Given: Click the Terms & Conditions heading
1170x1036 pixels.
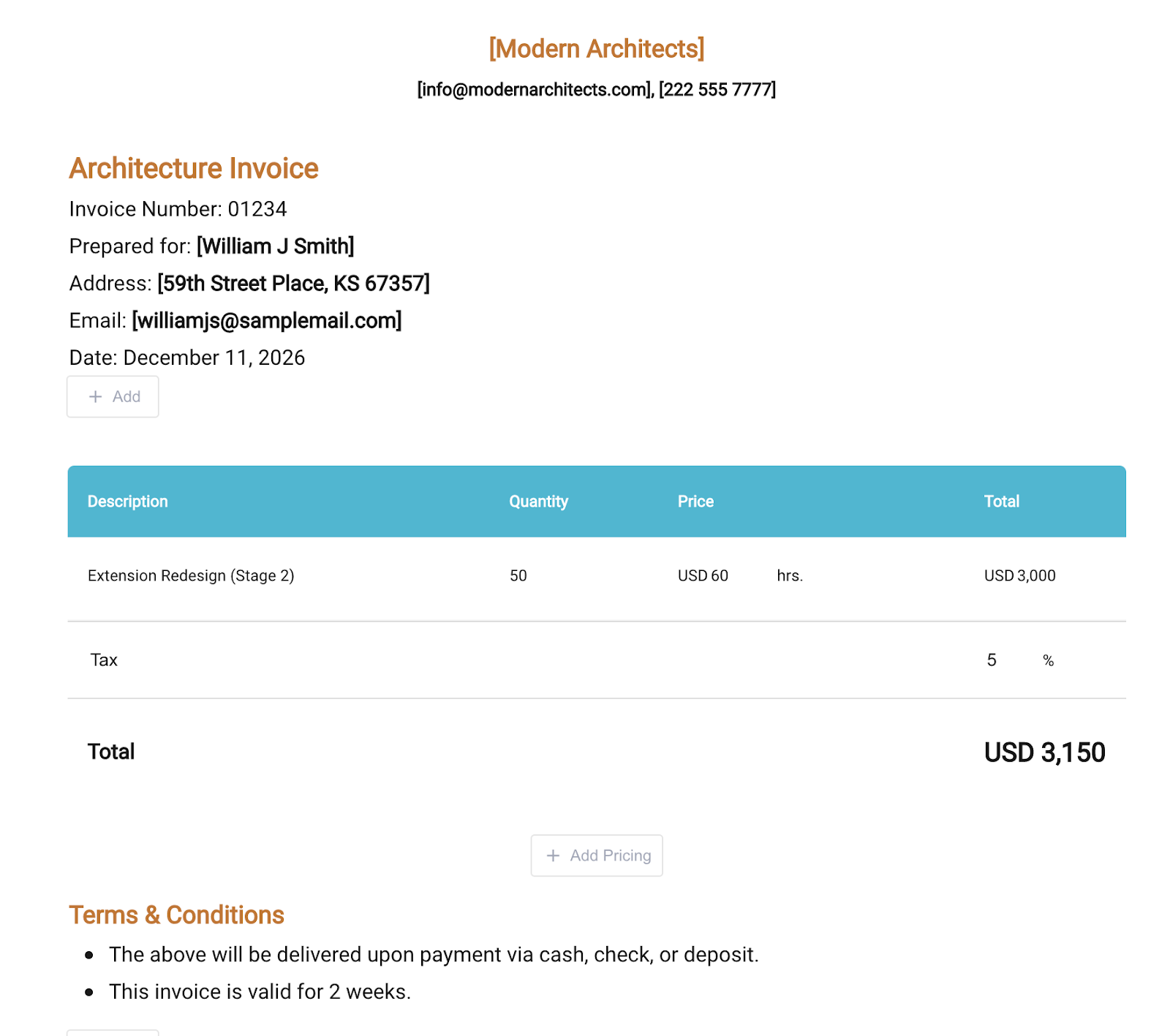Looking at the screenshot, I should pos(176,915).
